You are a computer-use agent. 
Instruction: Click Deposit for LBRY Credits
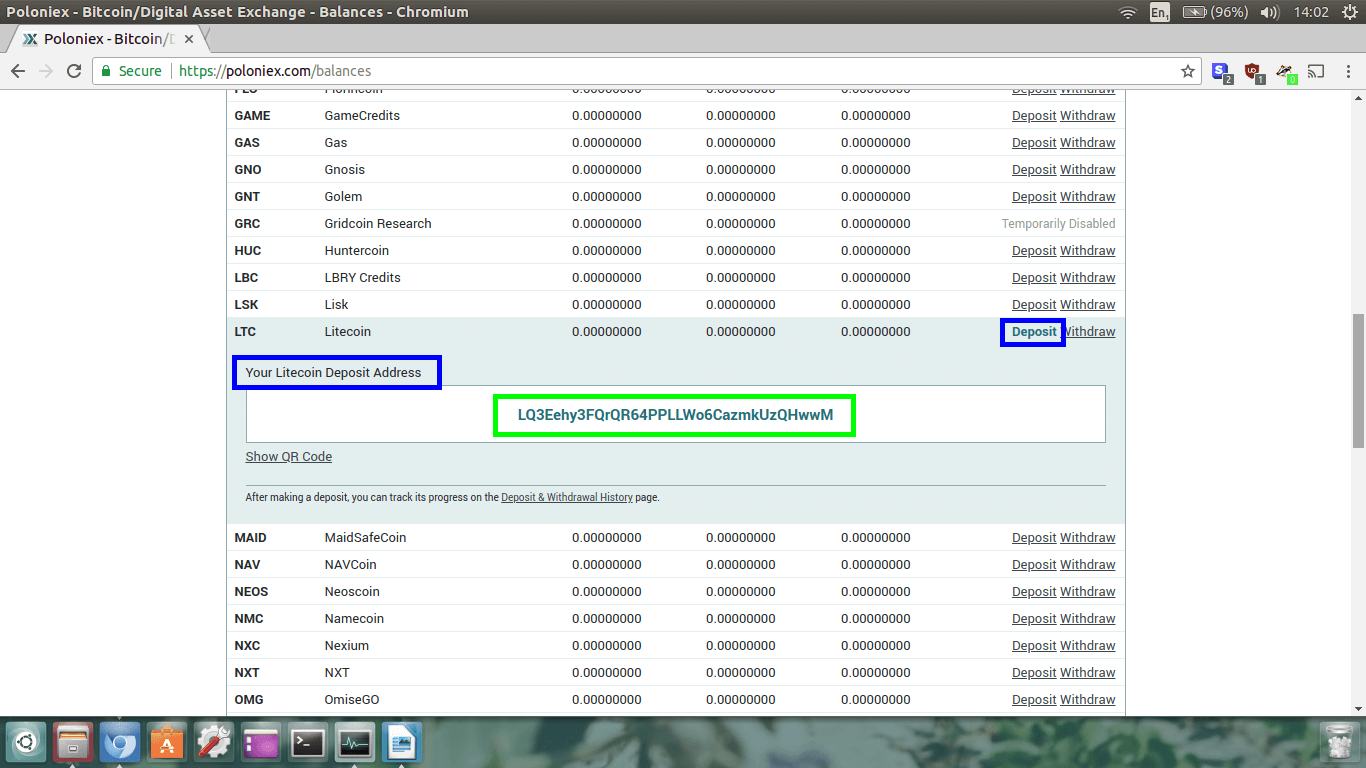1034,278
